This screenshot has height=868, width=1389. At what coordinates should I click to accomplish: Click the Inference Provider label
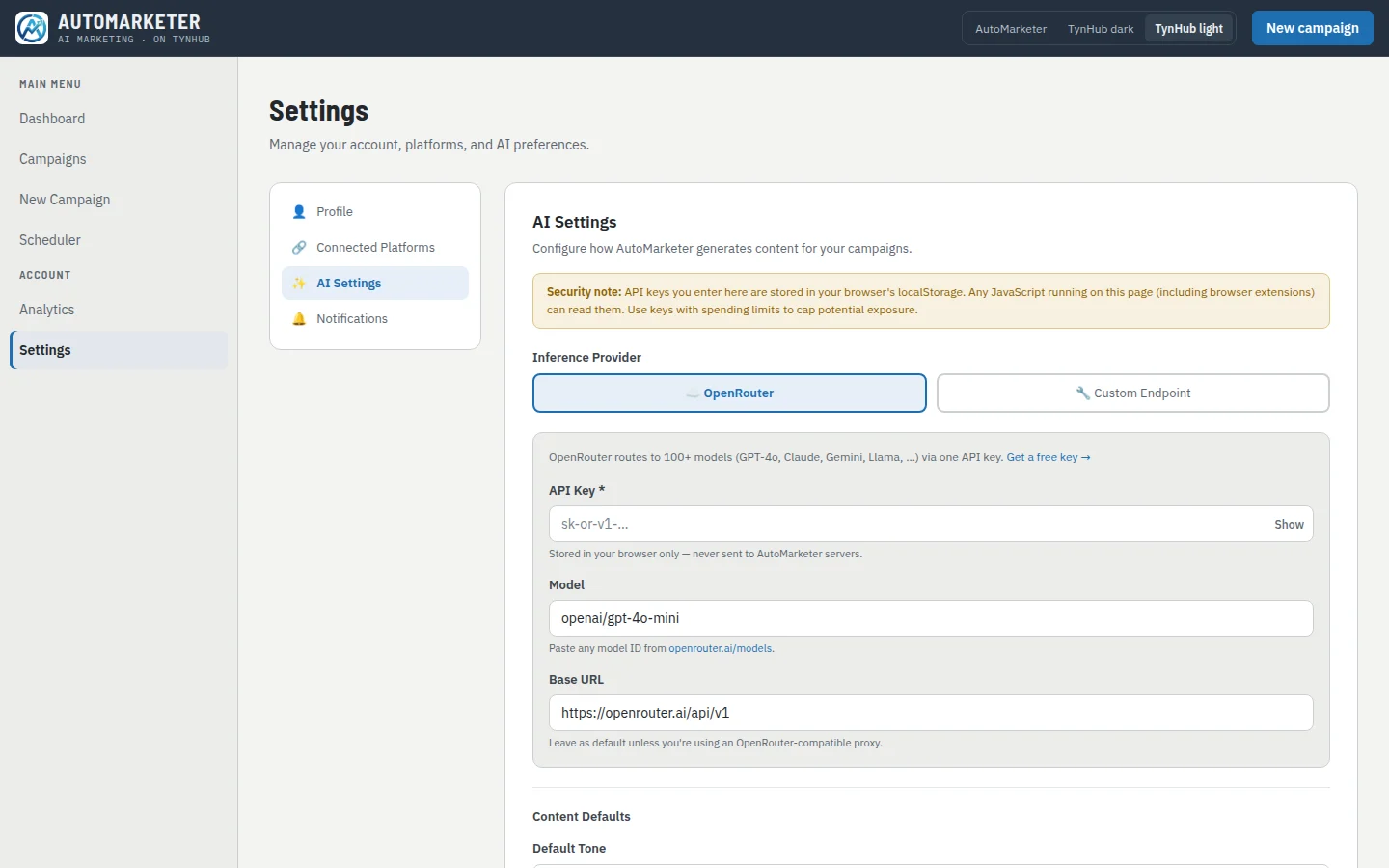tap(586, 358)
